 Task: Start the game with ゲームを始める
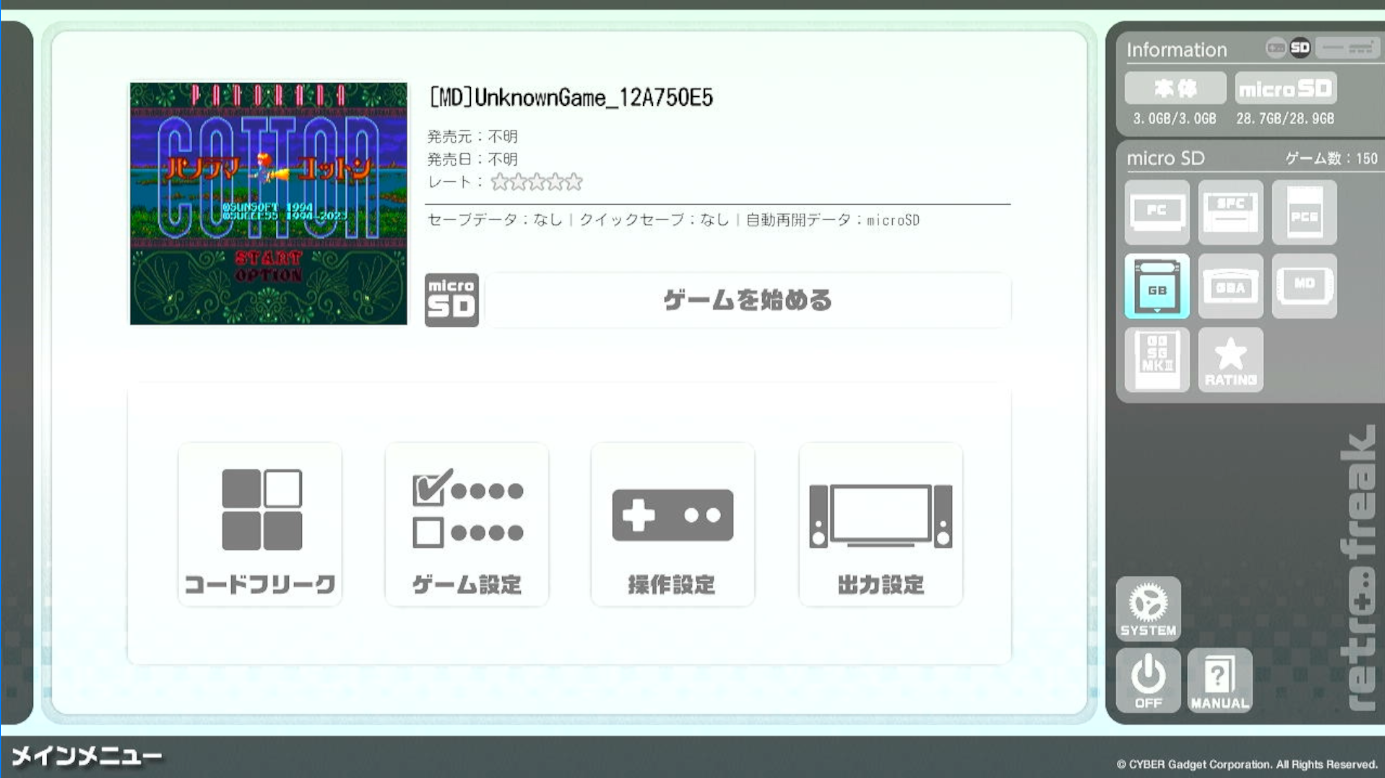[747, 300]
